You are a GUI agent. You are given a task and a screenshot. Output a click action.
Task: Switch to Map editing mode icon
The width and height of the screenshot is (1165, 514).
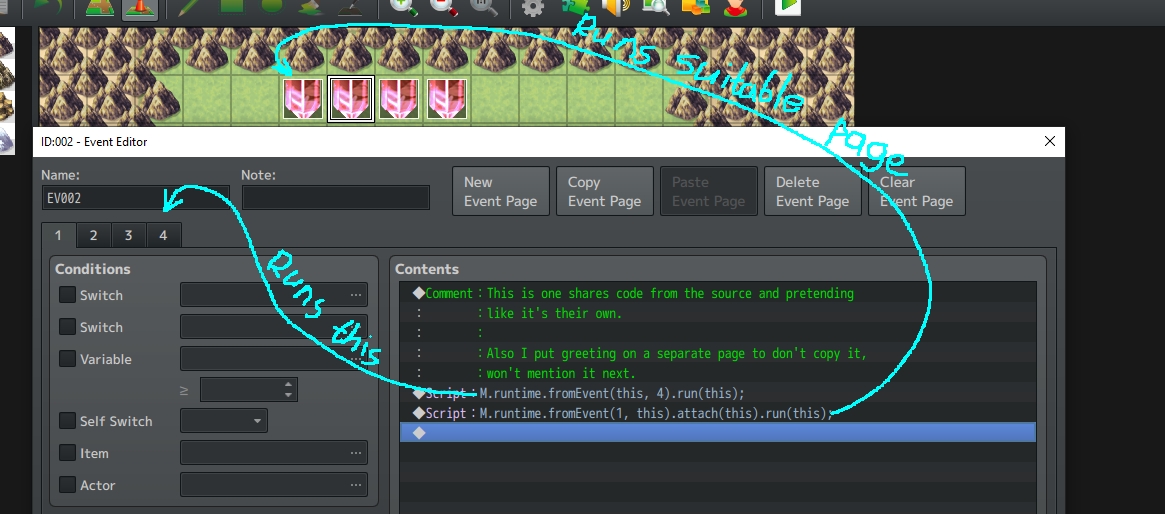point(100,8)
